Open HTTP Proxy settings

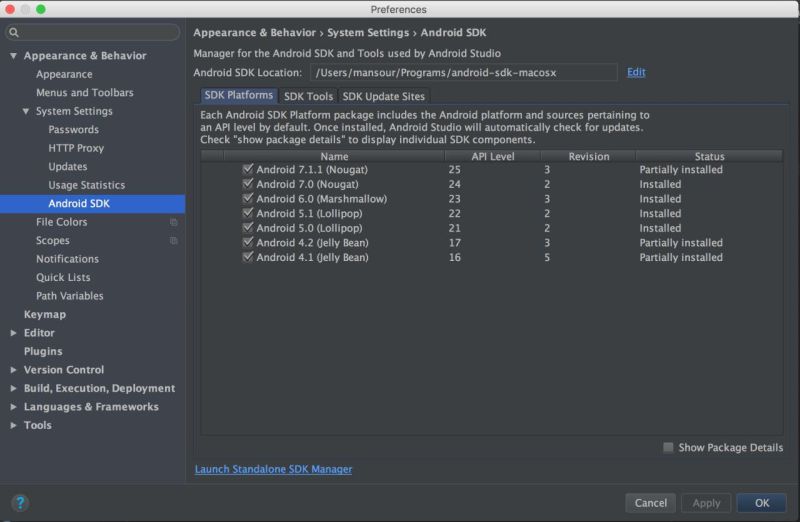coord(76,148)
